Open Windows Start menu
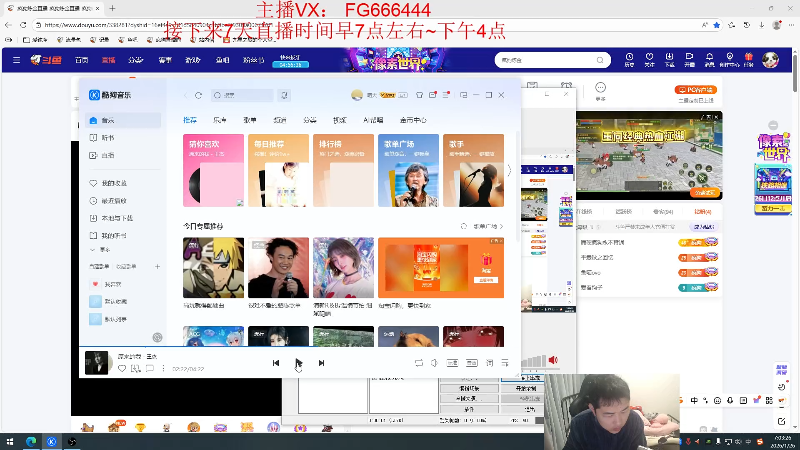The height and width of the screenshot is (450, 800). 10,442
